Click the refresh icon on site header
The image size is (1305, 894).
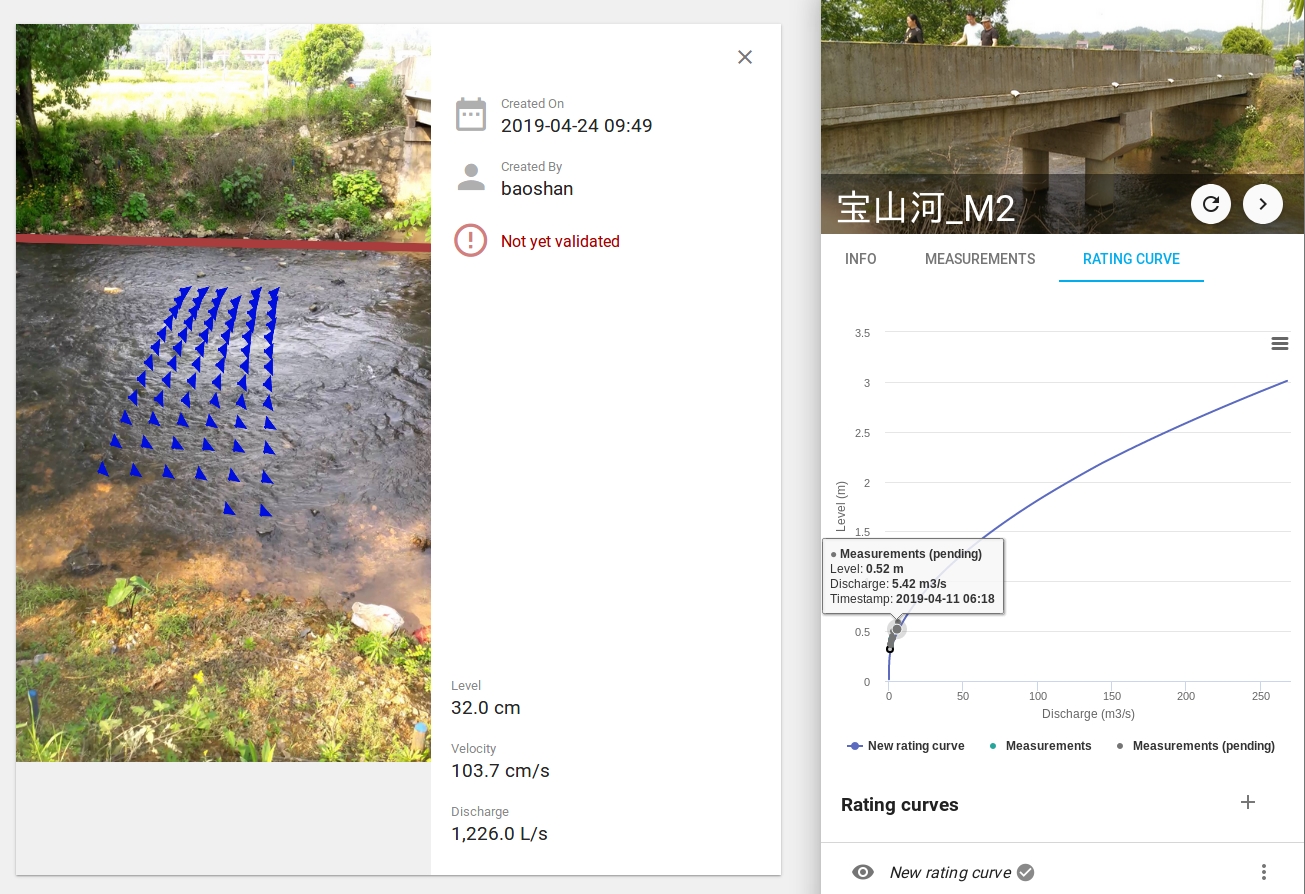(x=1210, y=204)
